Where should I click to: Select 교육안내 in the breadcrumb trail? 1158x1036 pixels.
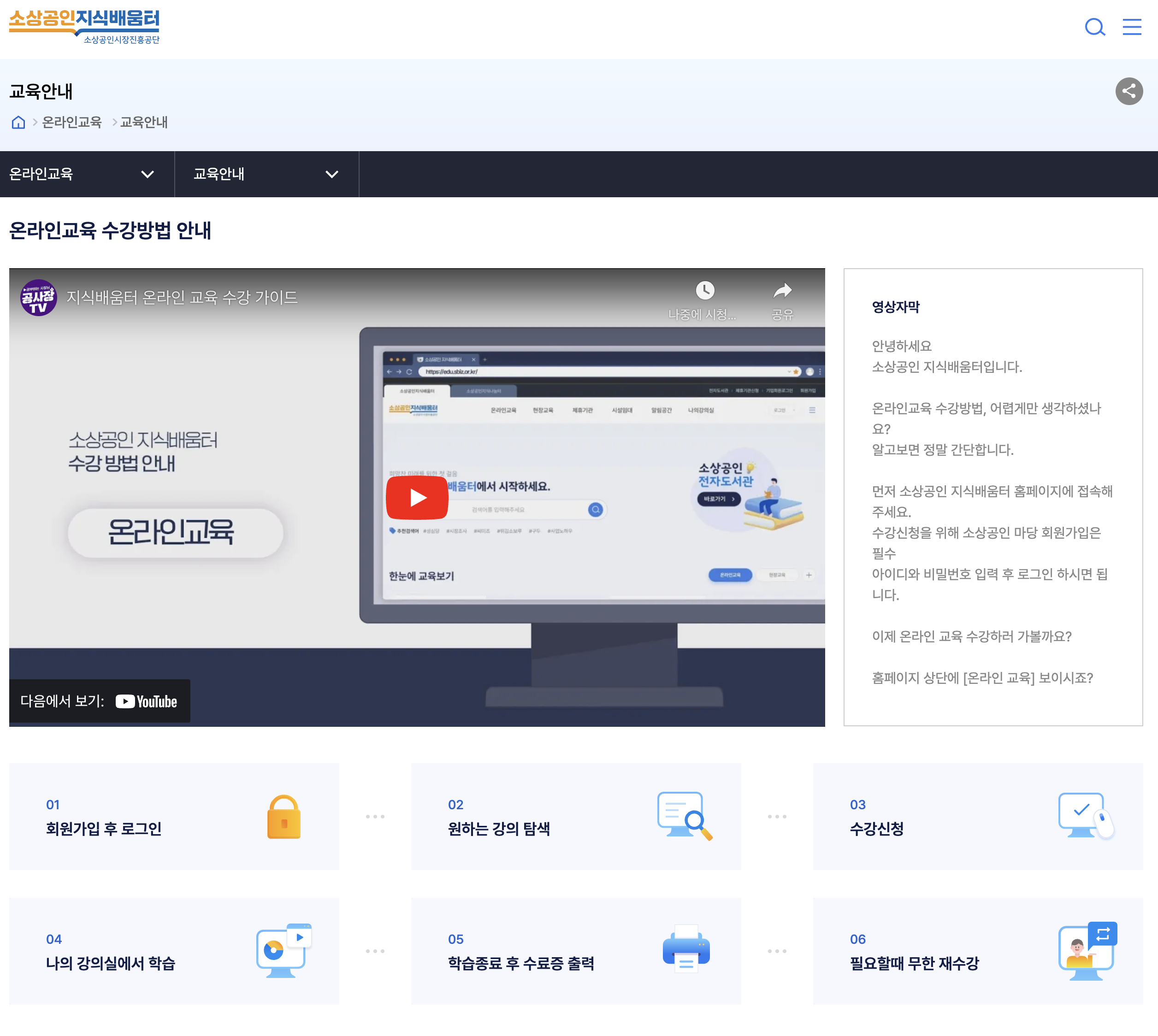143,123
